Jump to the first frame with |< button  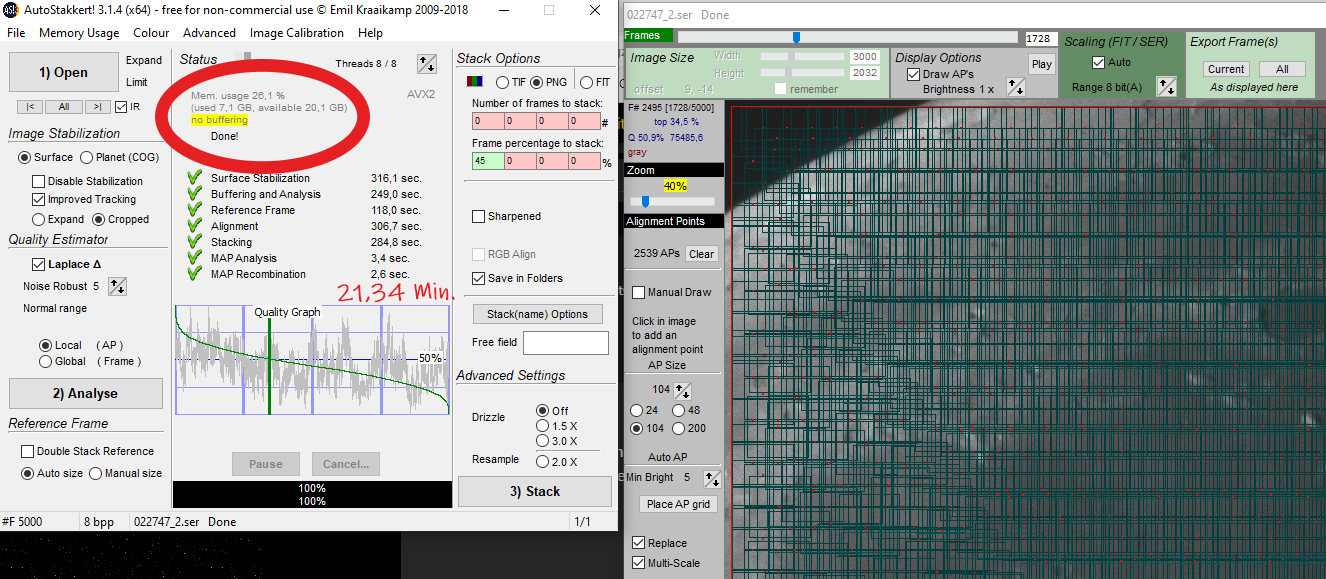coord(29,107)
